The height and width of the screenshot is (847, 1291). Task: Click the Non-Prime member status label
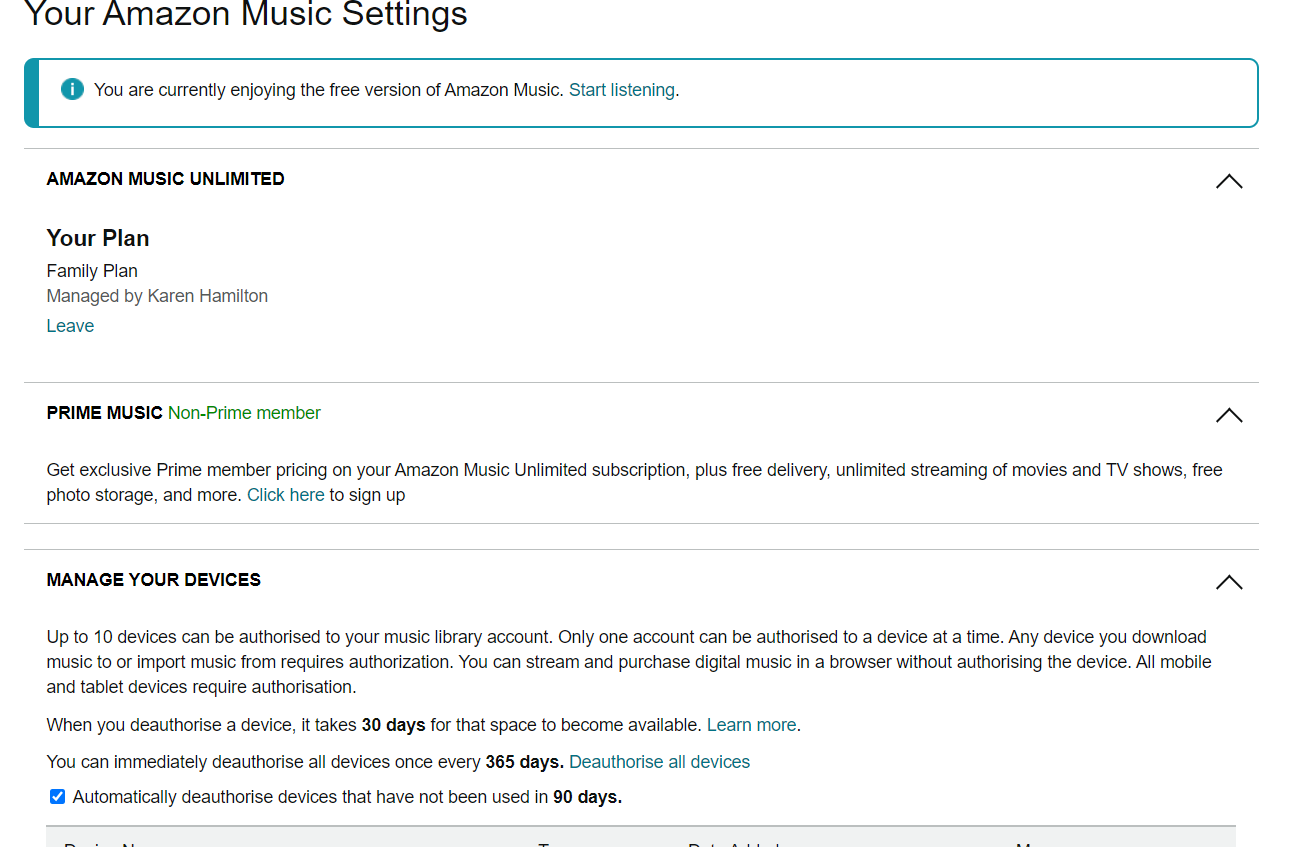click(244, 413)
